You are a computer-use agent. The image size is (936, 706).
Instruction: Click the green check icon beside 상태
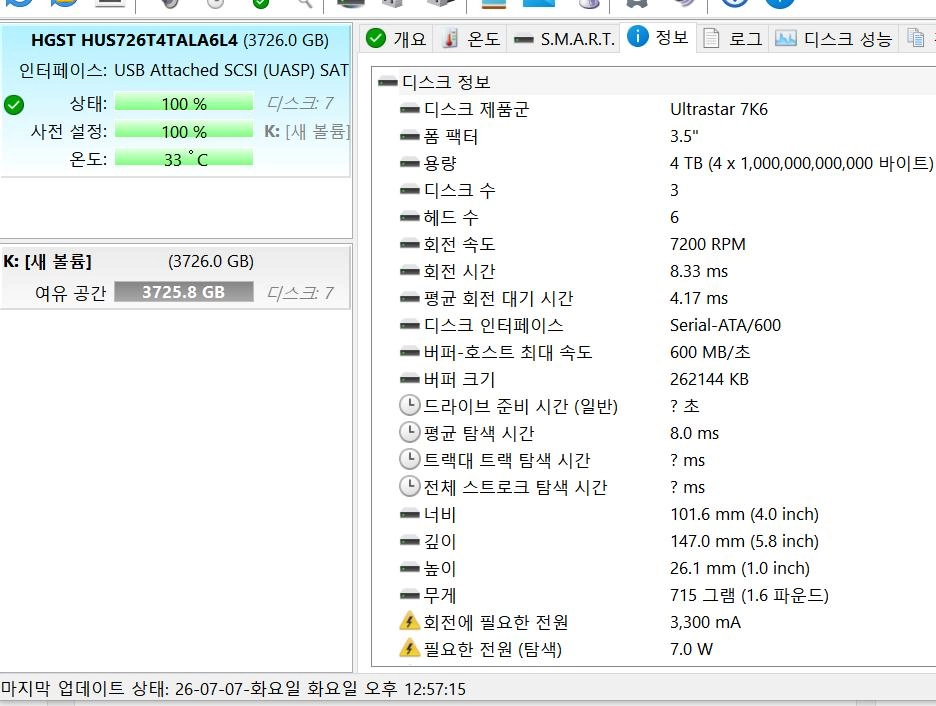[14, 104]
